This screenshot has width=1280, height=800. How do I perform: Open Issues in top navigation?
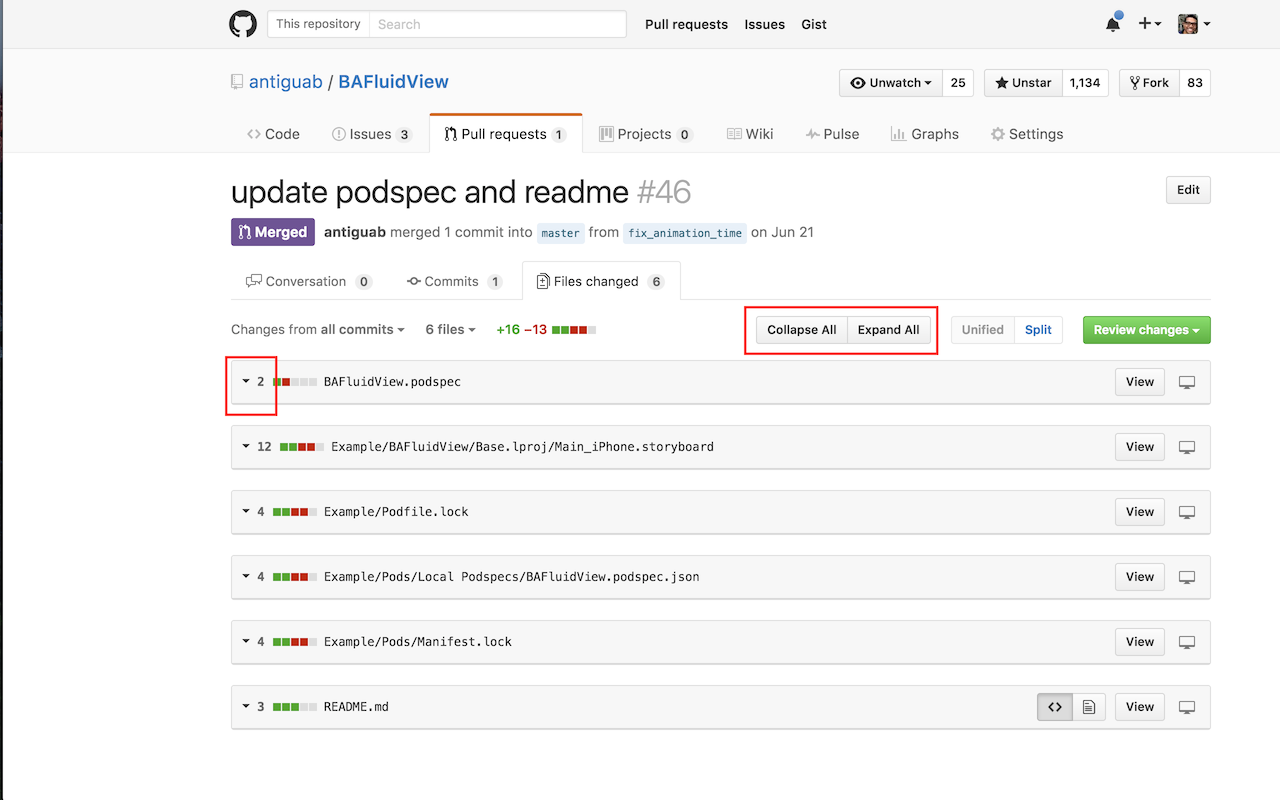click(x=764, y=24)
